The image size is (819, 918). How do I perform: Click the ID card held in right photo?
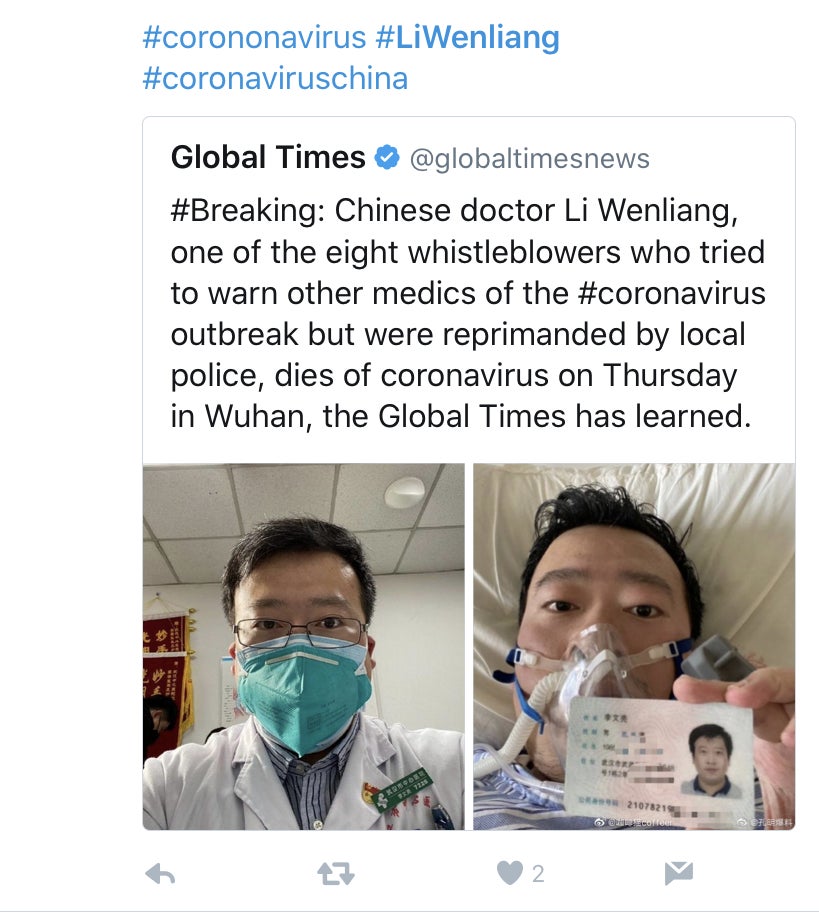click(x=659, y=760)
